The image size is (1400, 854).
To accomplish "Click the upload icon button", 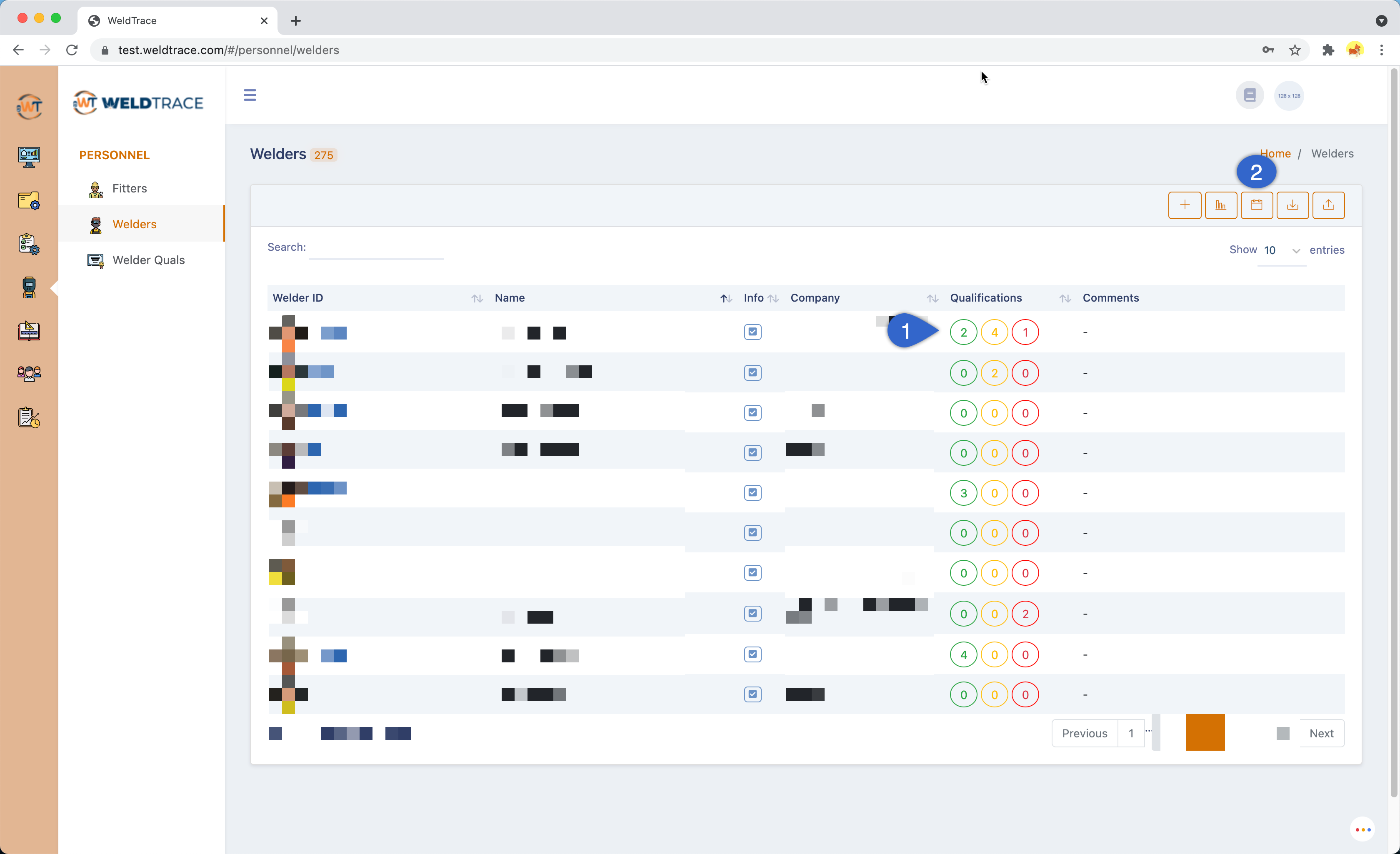I will pyautogui.click(x=1328, y=205).
